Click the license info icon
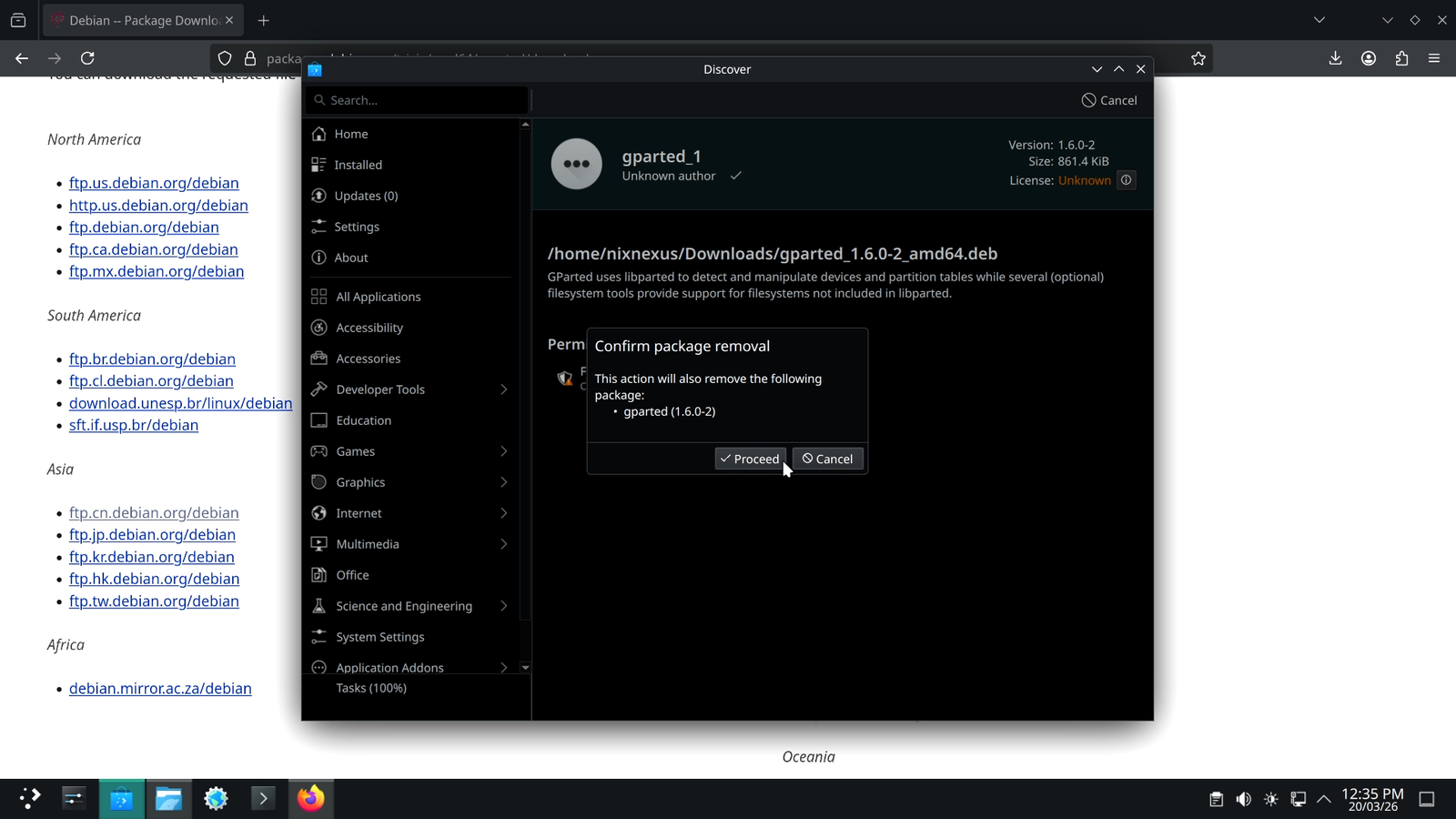The height and width of the screenshot is (819, 1456). [1127, 180]
